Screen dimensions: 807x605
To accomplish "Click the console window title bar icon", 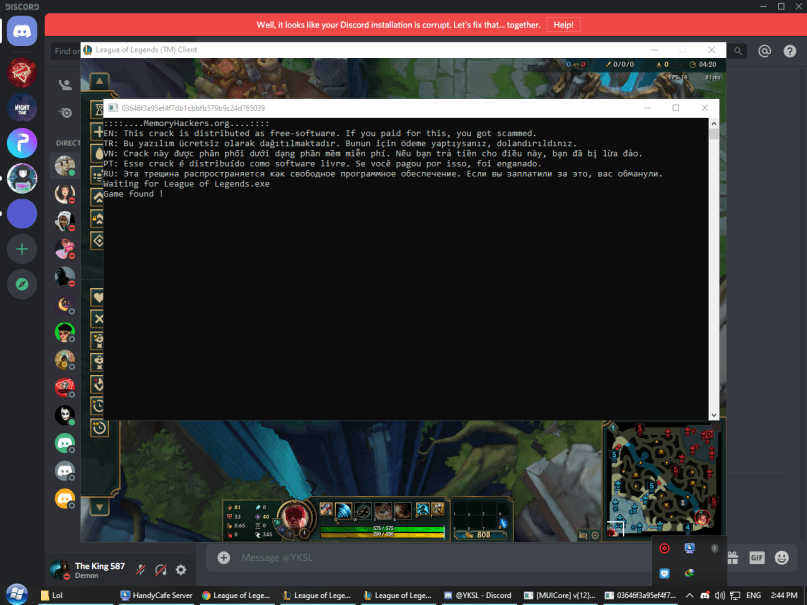I will (x=113, y=108).
